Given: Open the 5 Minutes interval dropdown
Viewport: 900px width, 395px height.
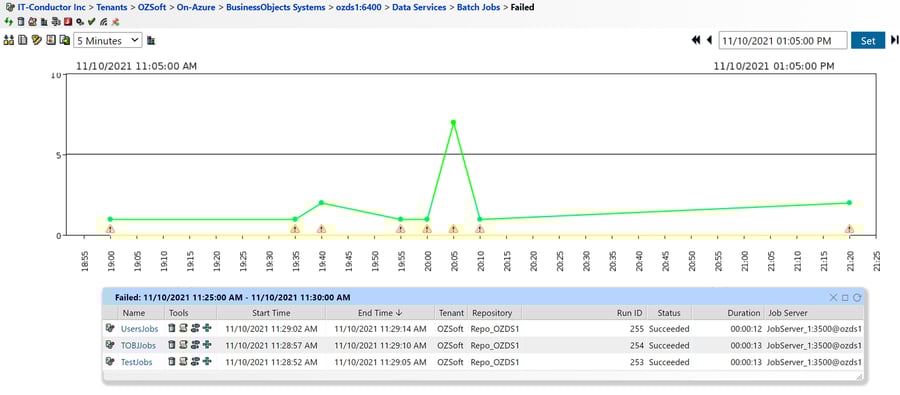Looking at the screenshot, I should click(107, 41).
